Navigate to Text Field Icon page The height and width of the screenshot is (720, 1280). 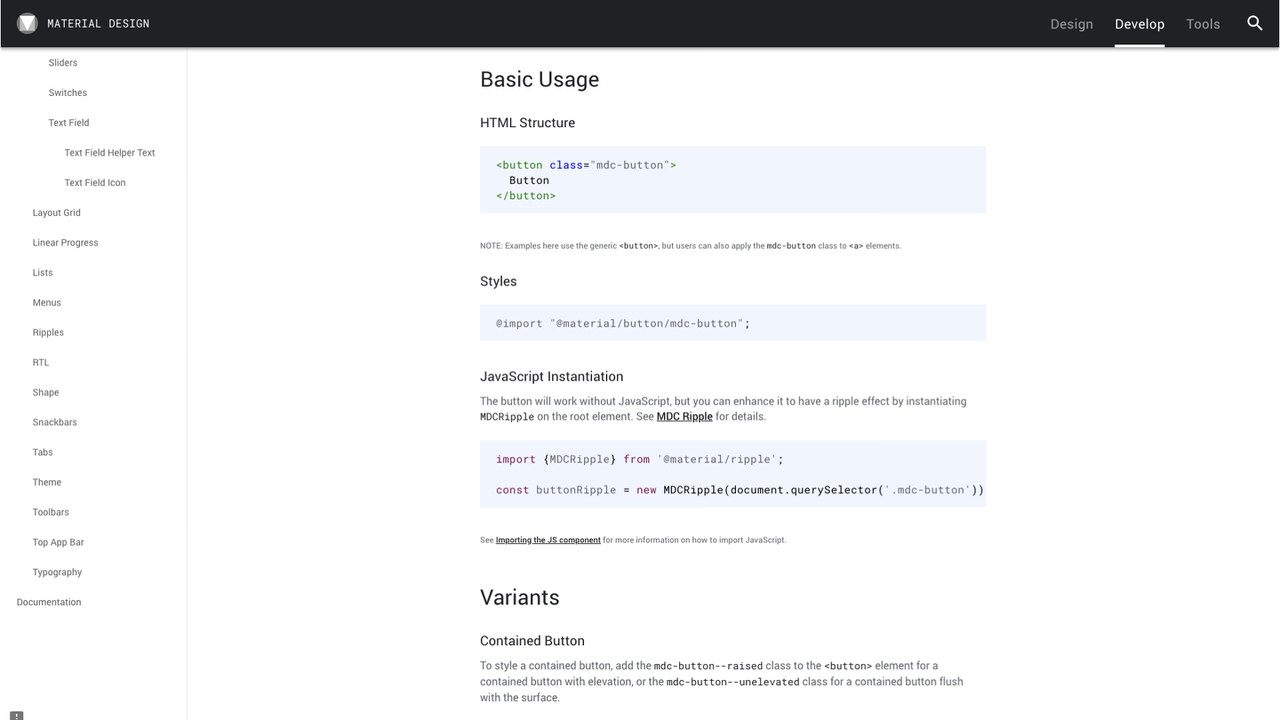point(95,183)
